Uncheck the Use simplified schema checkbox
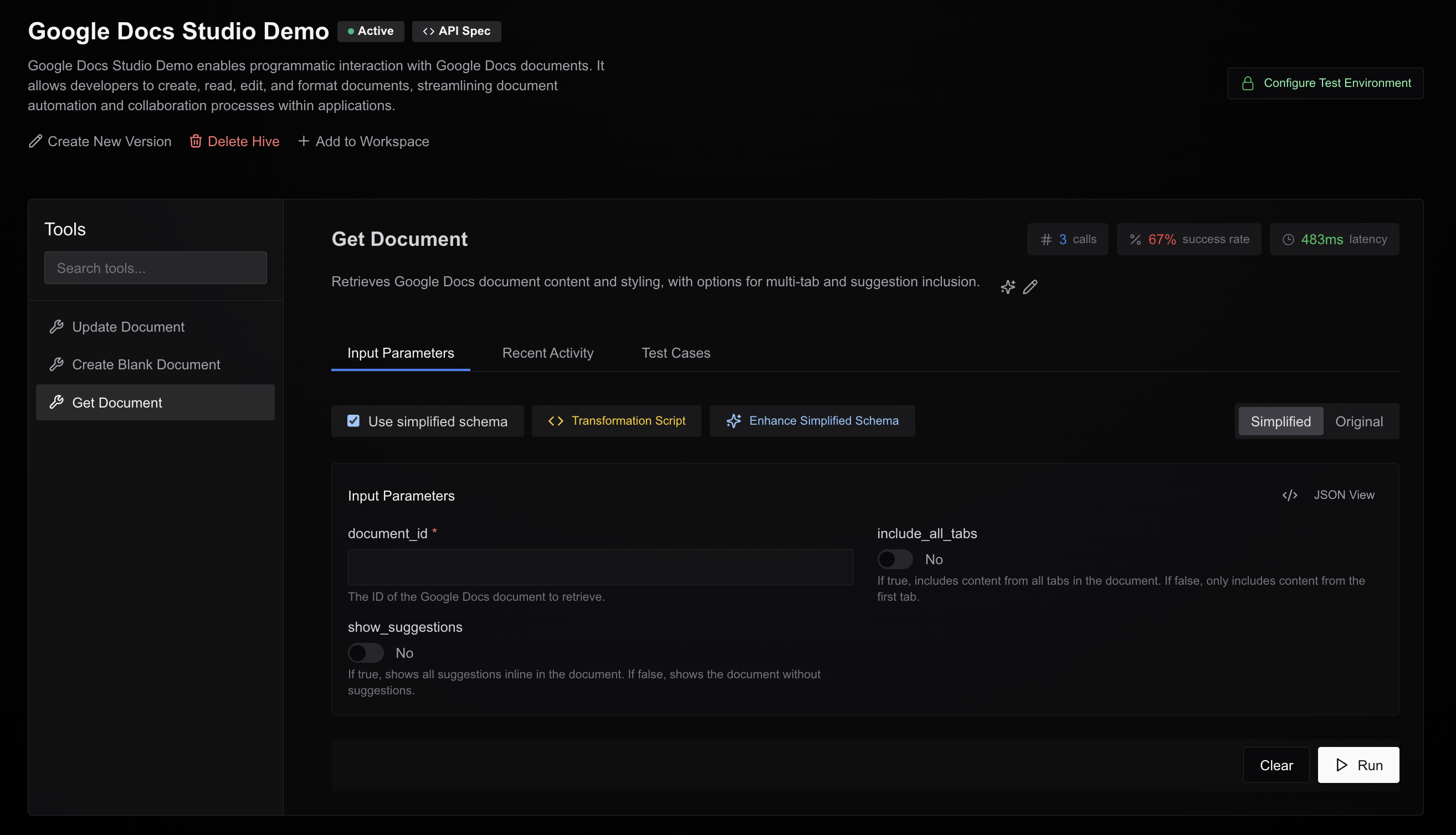The width and height of the screenshot is (1456, 835). pos(353,420)
